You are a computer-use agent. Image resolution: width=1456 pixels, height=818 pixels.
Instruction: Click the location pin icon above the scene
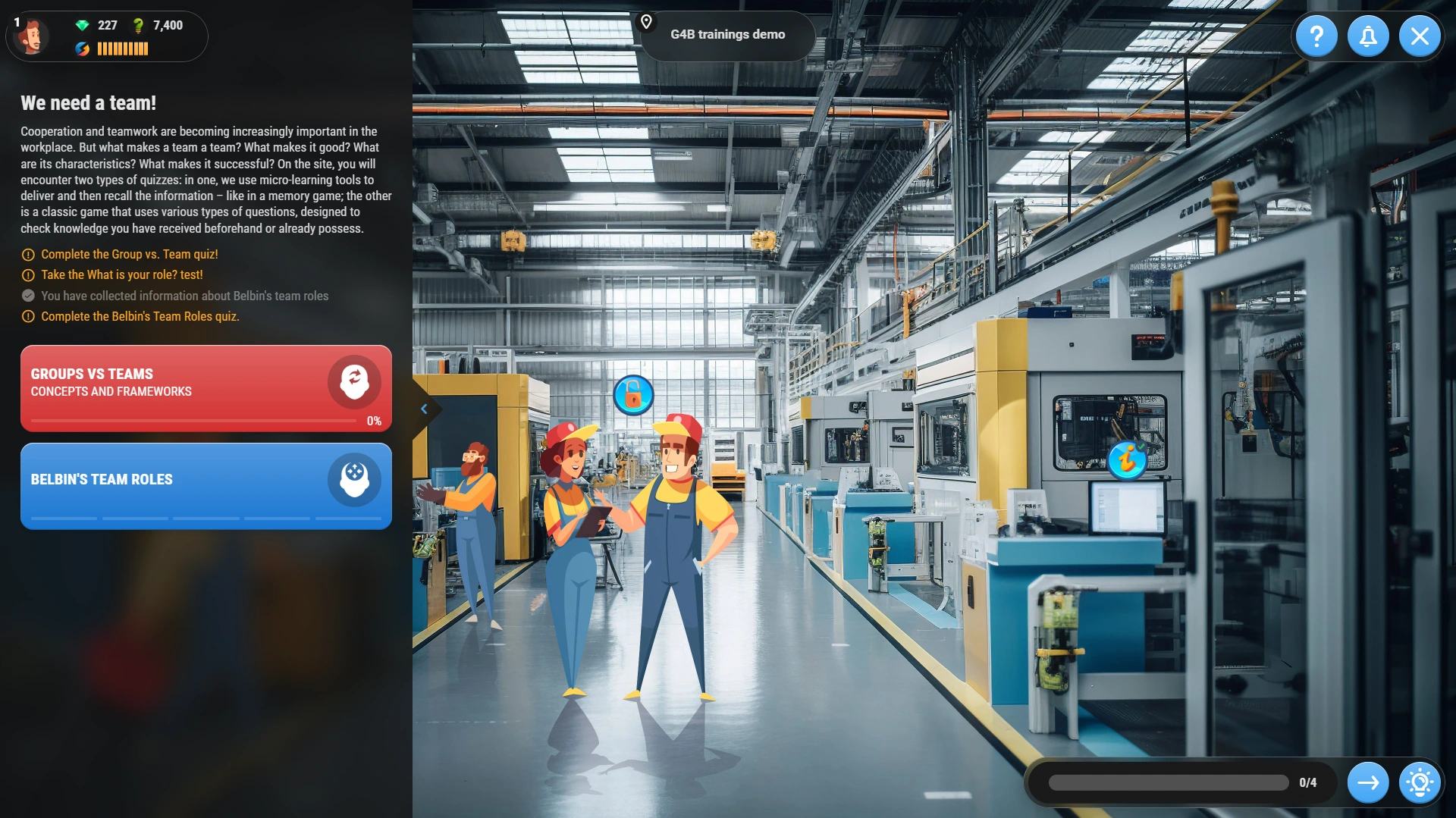point(646,21)
